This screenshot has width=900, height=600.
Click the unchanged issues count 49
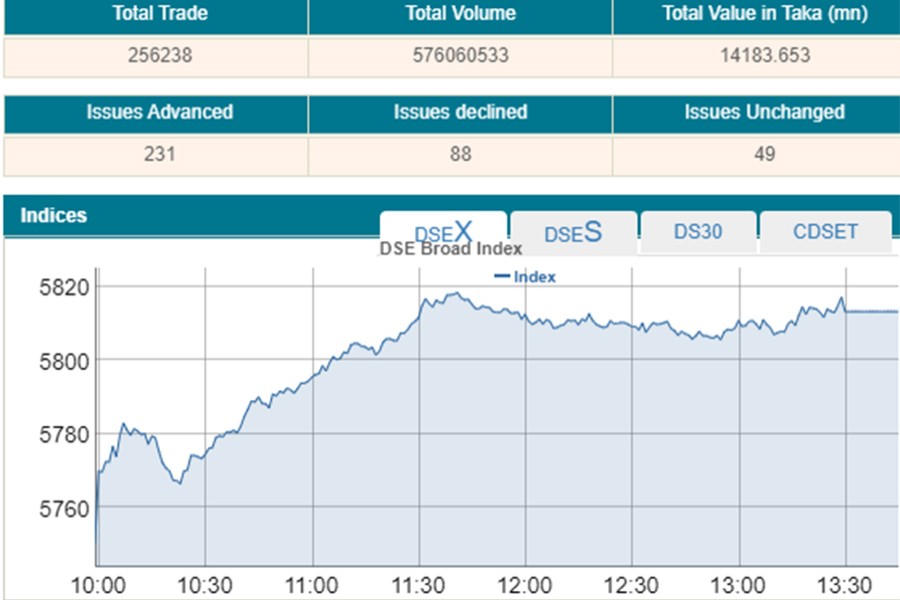765,154
